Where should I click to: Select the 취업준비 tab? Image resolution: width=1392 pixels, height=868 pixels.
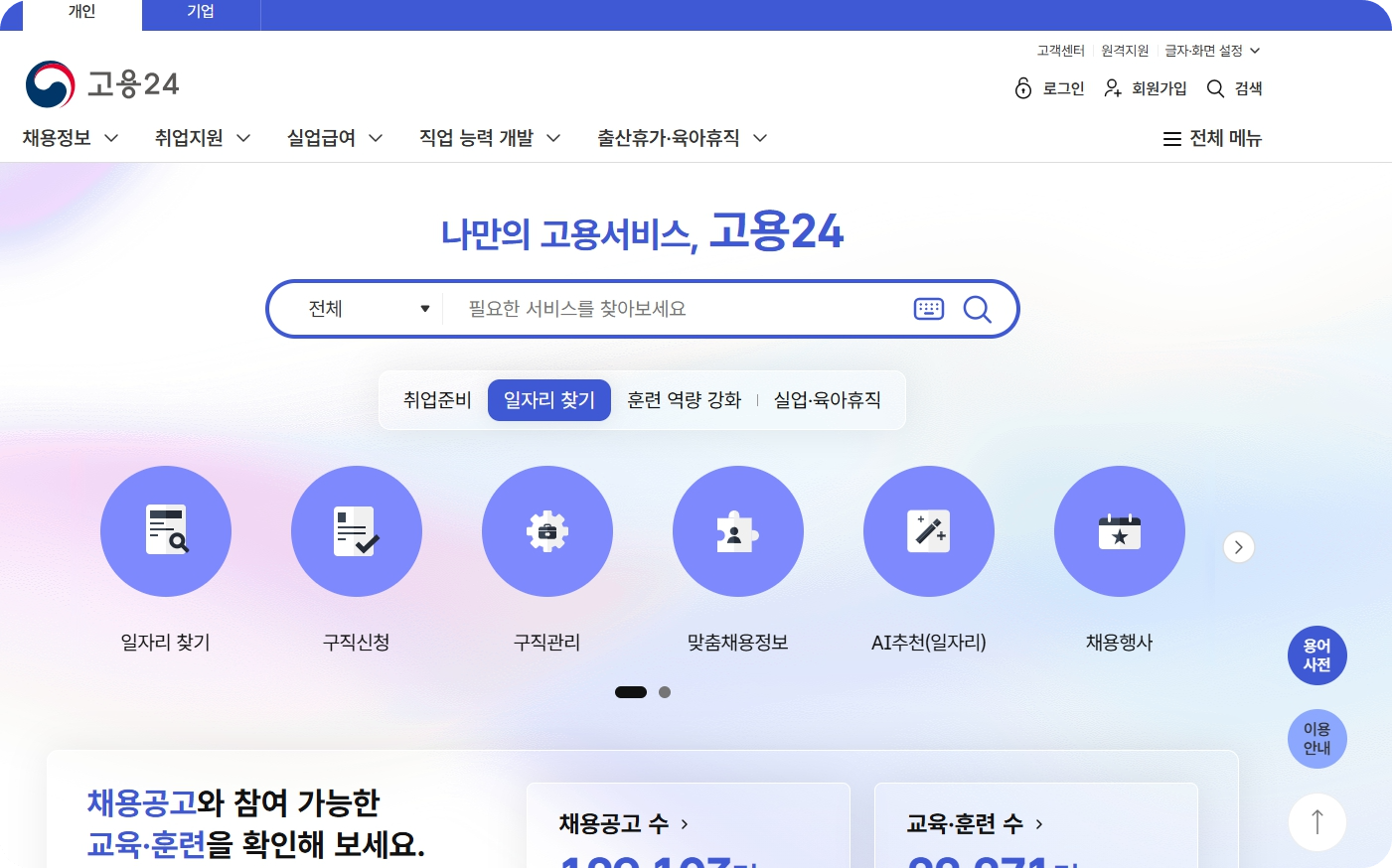point(437,400)
